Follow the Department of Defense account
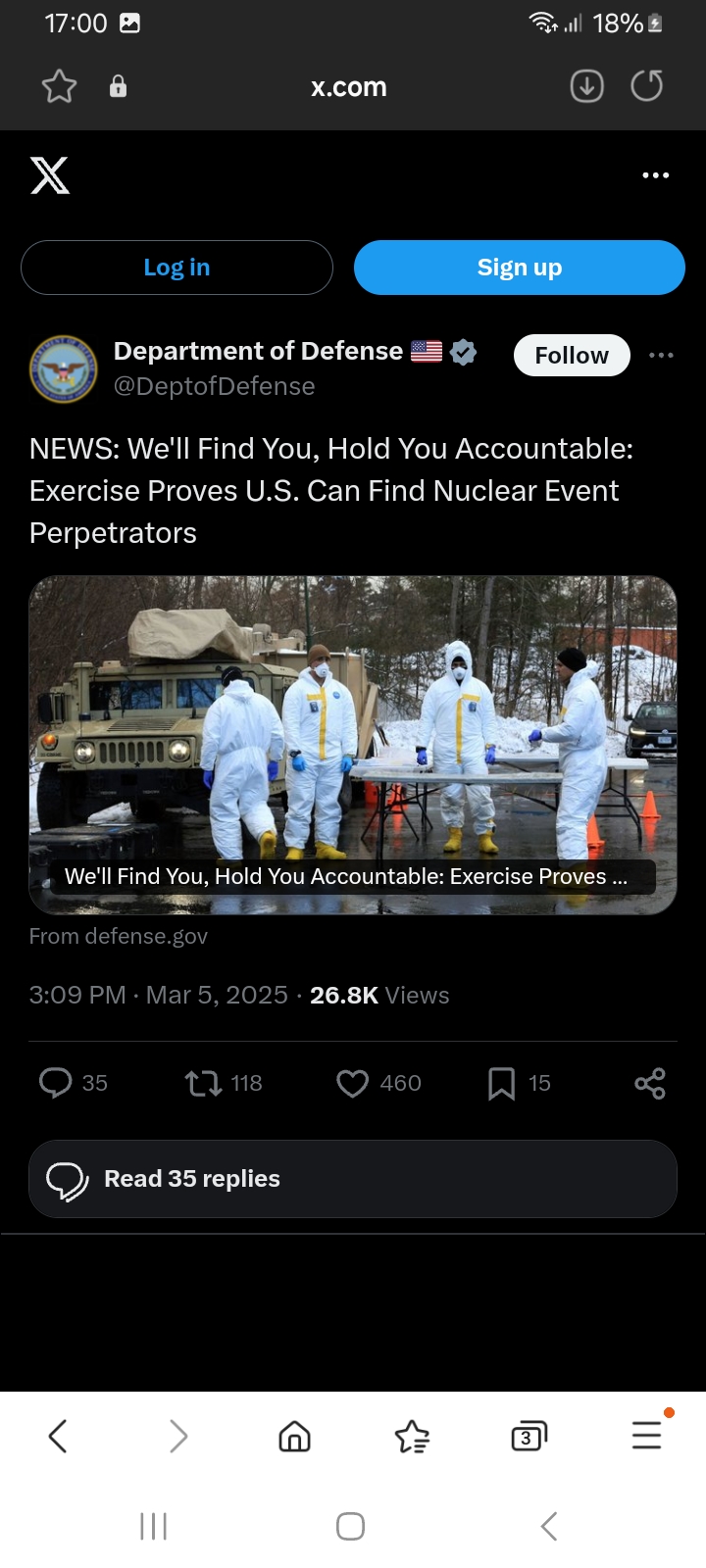This screenshot has width=706, height=1568. point(572,355)
